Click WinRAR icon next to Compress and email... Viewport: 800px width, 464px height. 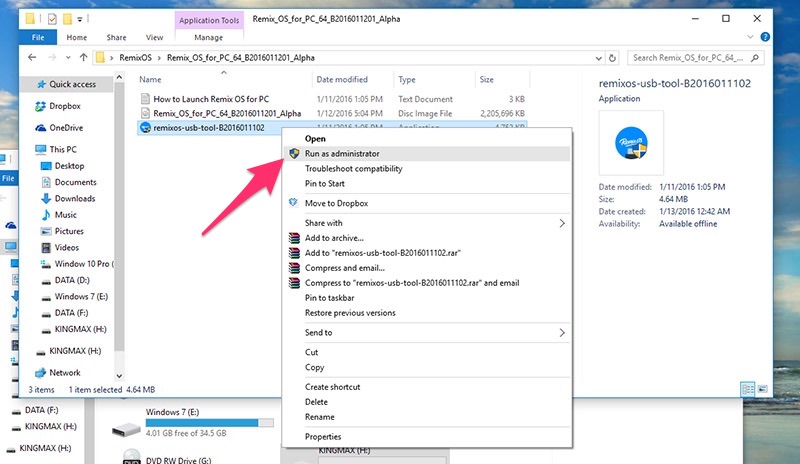[x=294, y=268]
